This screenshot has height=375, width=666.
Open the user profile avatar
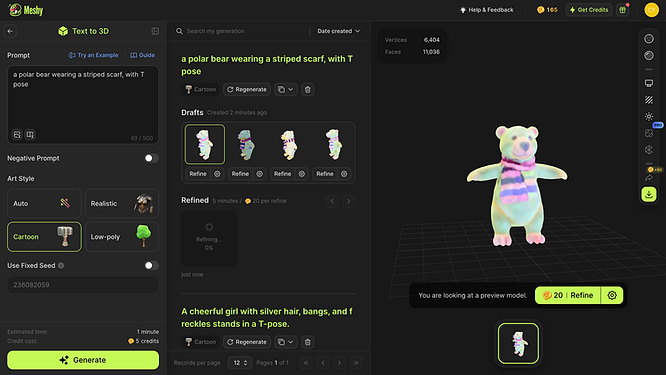651,10
